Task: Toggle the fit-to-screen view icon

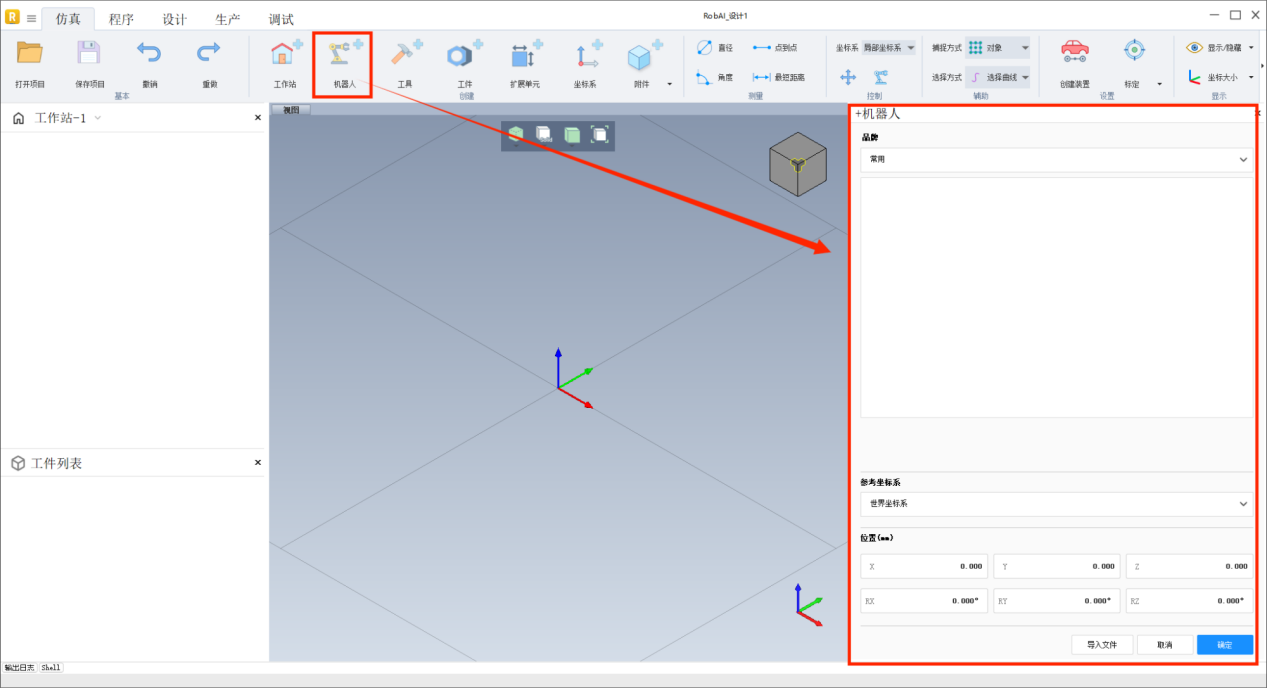Action: [x=599, y=134]
